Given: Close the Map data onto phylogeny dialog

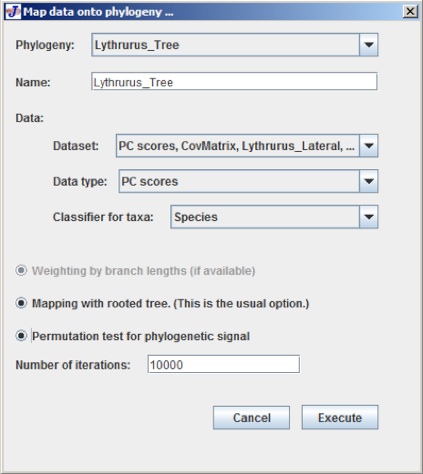Looking at the screenshot, I should point(410,11).
